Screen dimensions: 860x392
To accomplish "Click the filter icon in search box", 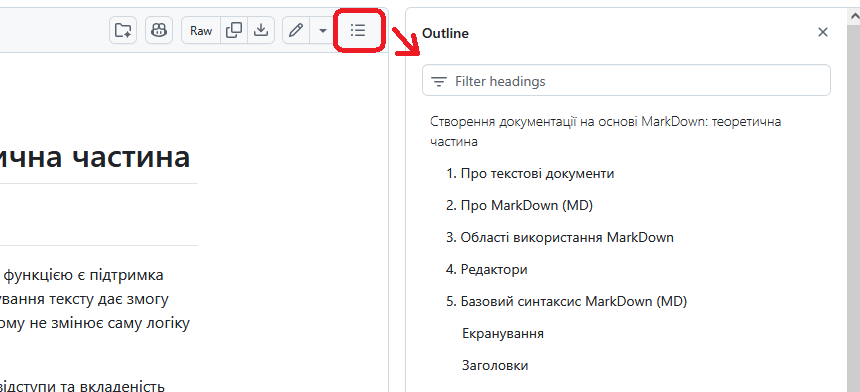I will point(438,82).
